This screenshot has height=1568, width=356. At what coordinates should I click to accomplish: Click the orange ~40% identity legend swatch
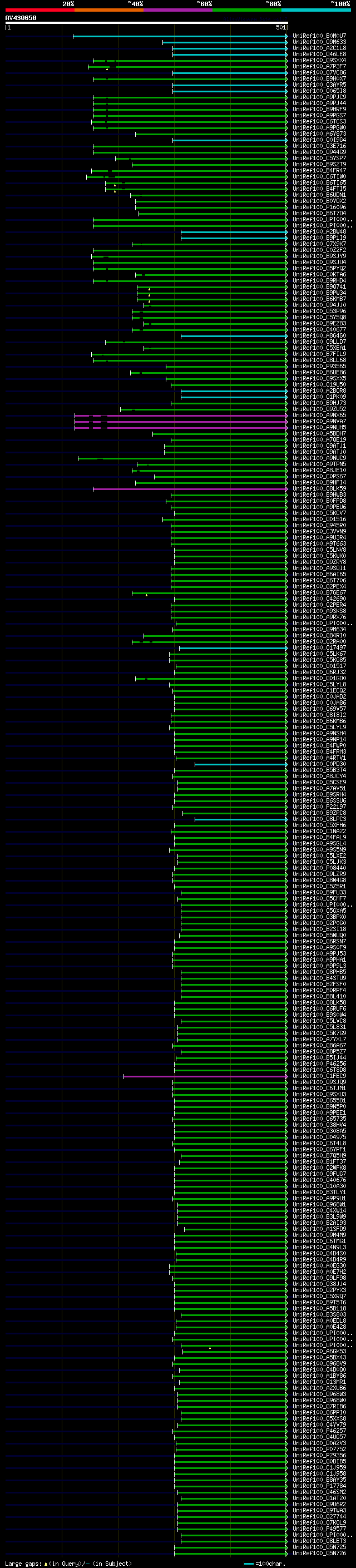[x=108, y=10]
